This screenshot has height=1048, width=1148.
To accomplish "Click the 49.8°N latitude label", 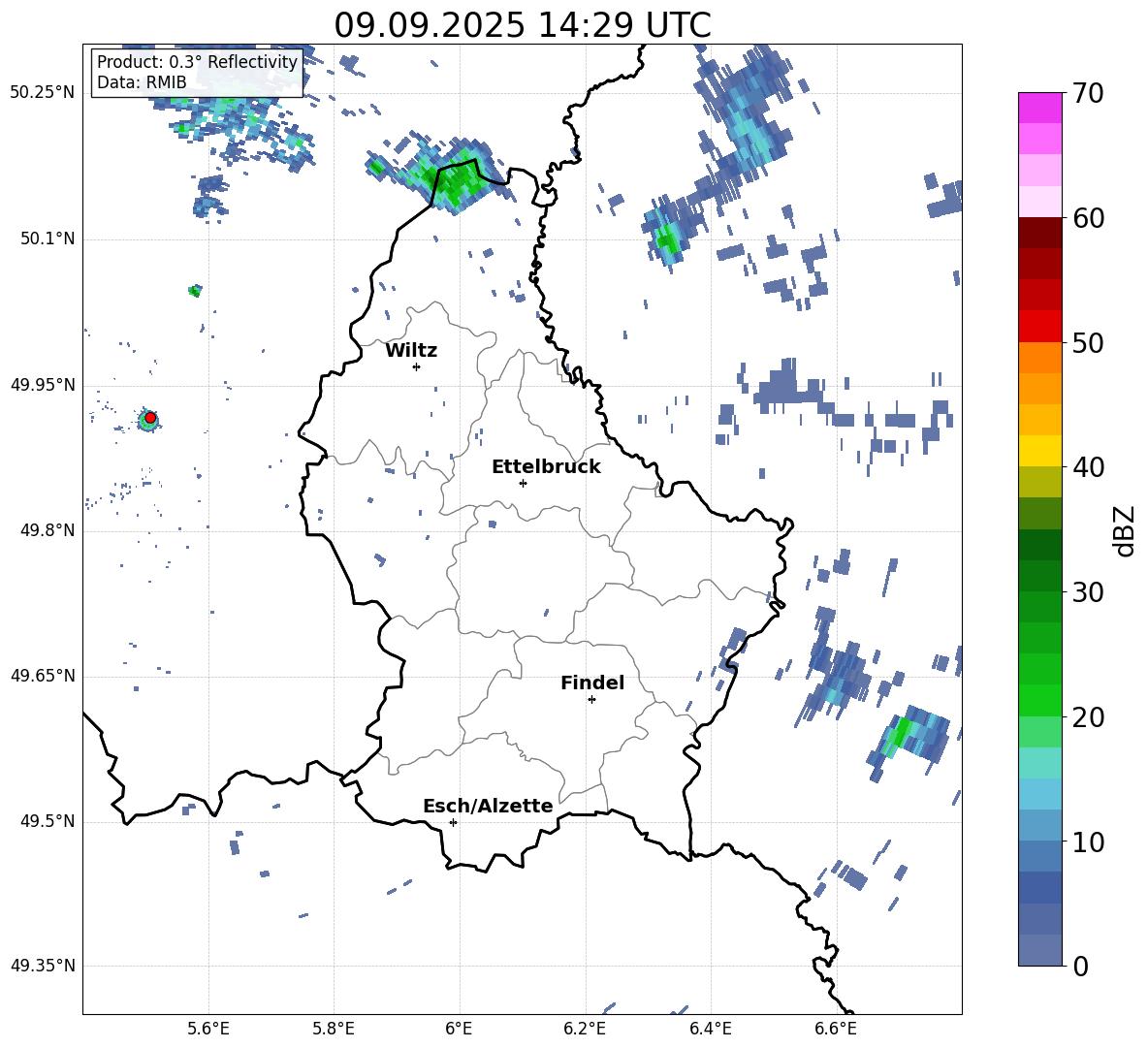I will (47, 530).
